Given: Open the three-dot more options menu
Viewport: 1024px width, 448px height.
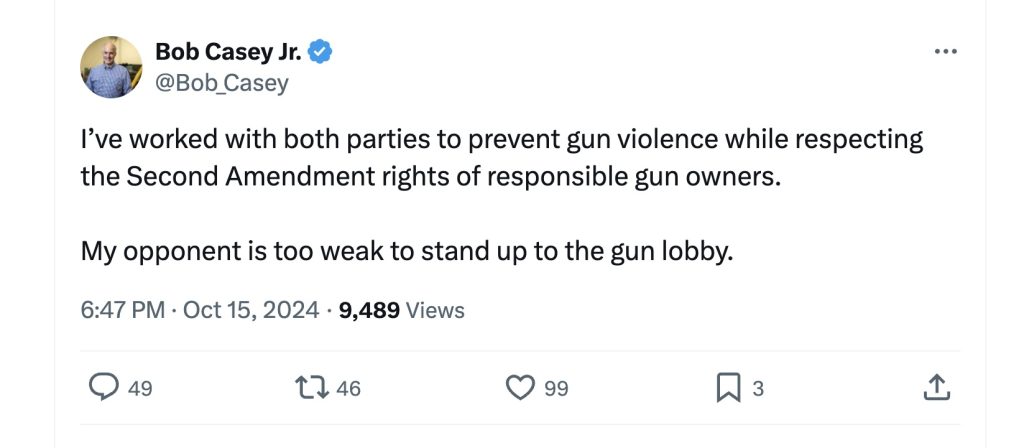Looking at the screenshot, I should [x=945, y=53].
